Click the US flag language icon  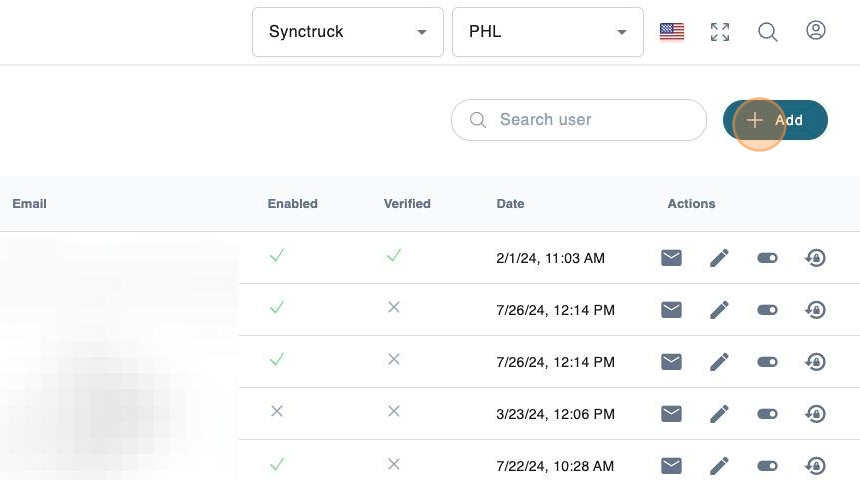(672, 32)
